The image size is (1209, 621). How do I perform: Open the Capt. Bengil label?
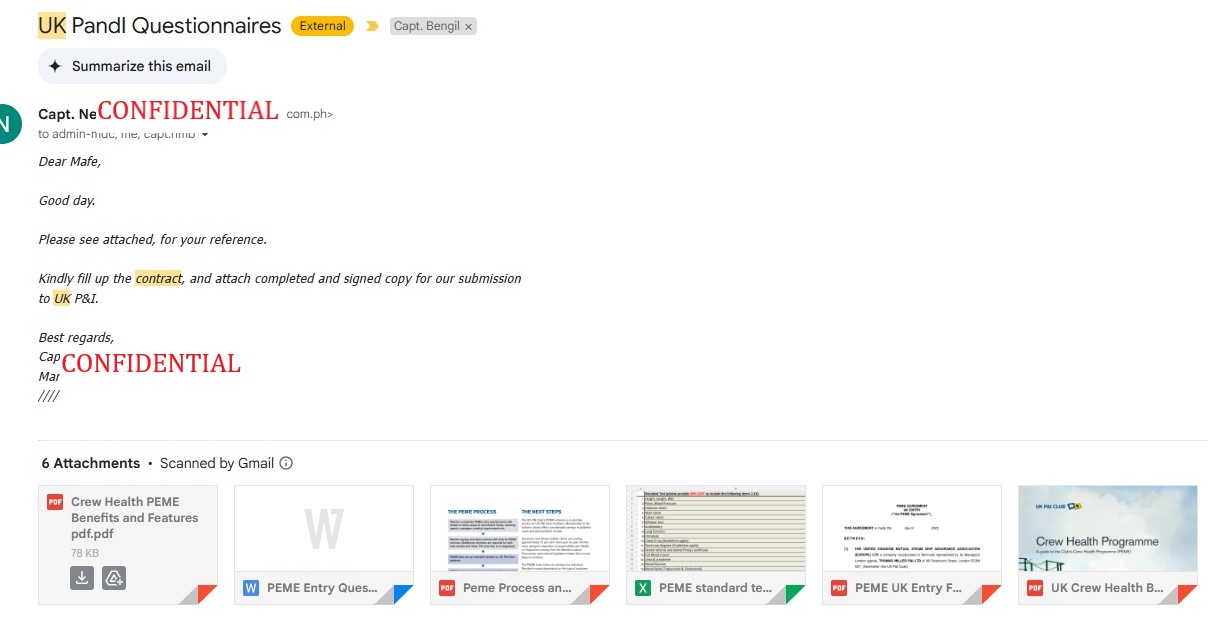click(426, 27)
